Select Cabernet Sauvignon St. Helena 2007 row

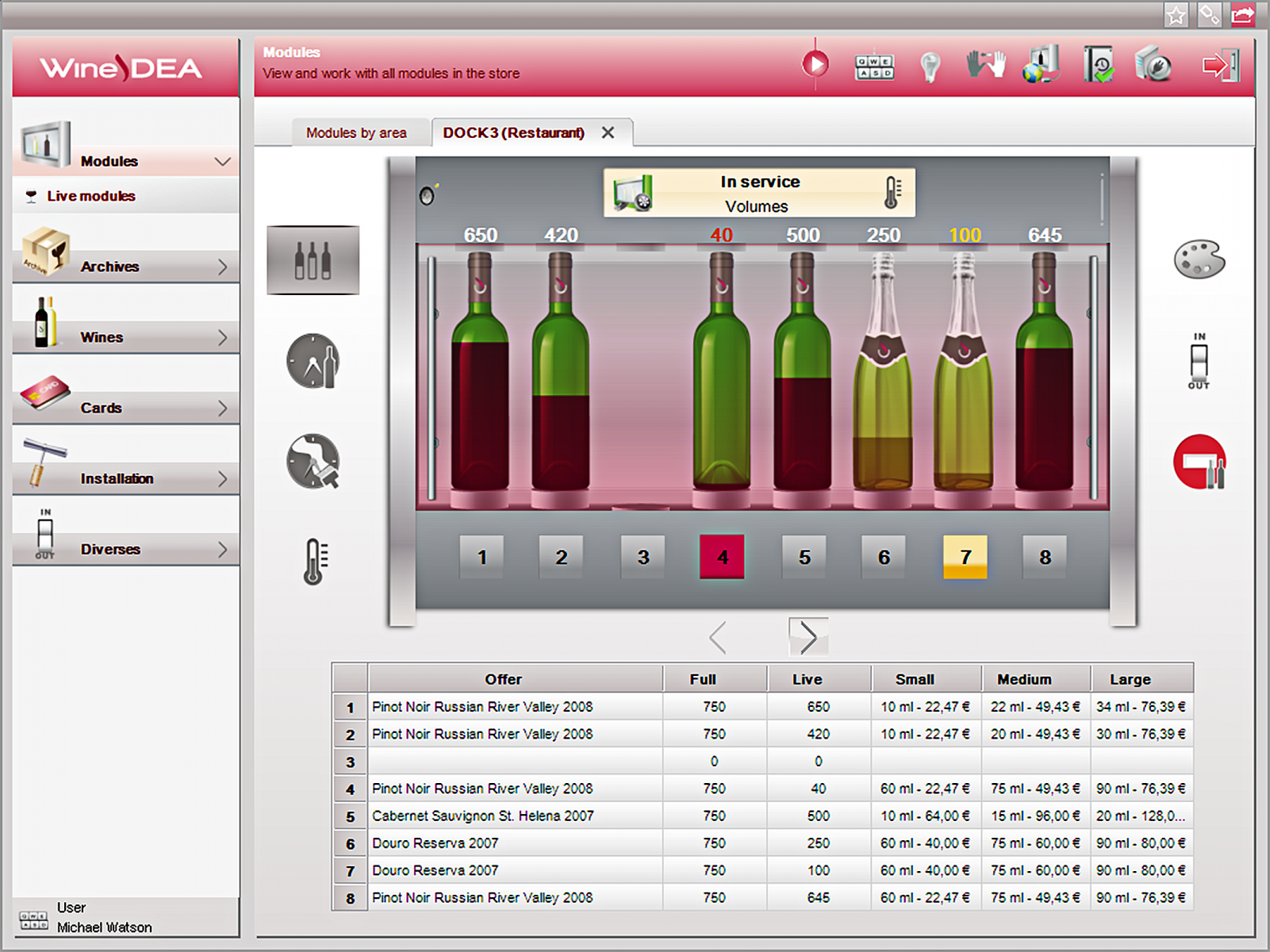click(482, 816)
